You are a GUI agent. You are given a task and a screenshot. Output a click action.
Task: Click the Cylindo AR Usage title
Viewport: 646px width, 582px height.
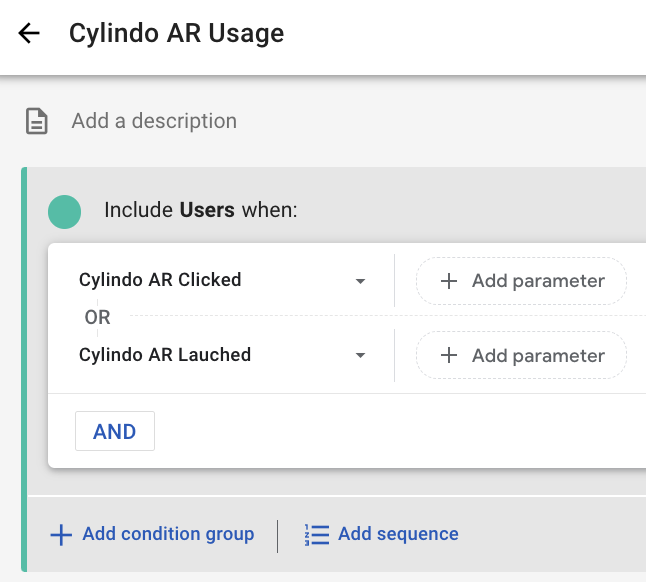click(x=176, y=33)
